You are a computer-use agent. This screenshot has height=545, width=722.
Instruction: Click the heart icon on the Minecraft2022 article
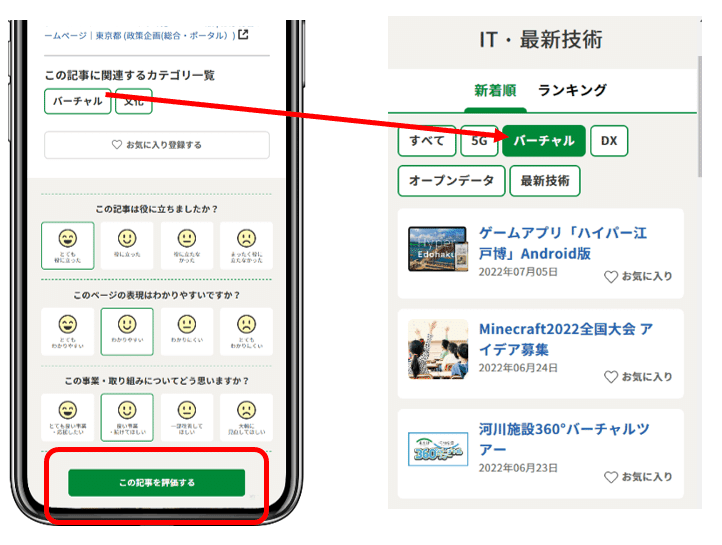[x=611, y=377]
